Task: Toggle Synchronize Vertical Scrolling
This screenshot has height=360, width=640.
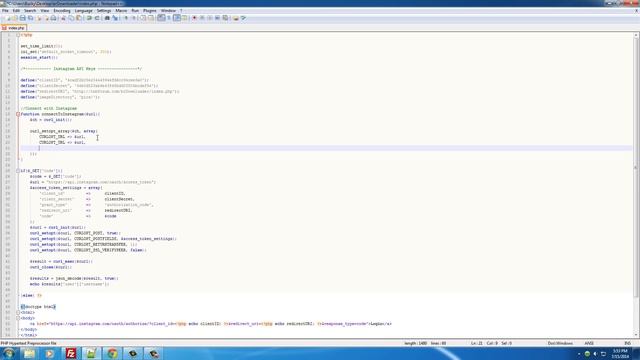Action: pyautogui.click(x=142, y=18)
